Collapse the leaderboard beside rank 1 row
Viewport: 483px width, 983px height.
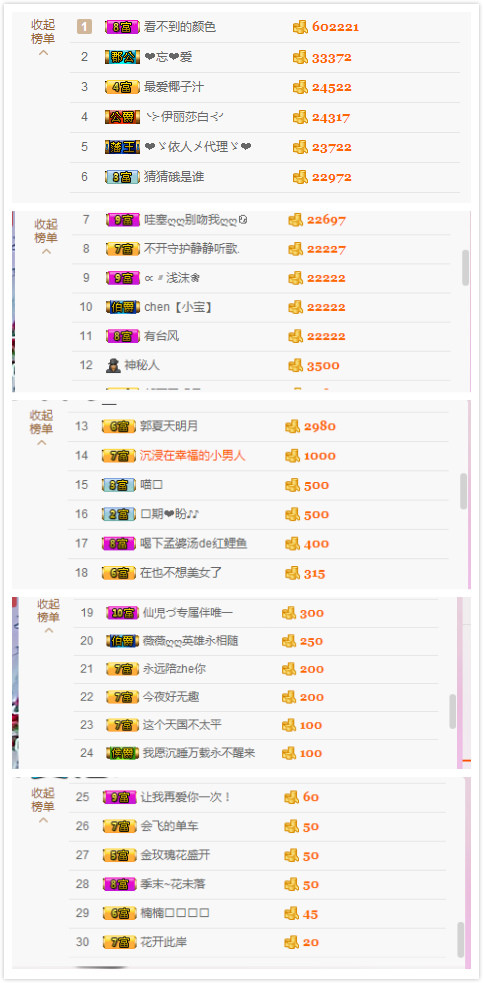click(43, 38)
